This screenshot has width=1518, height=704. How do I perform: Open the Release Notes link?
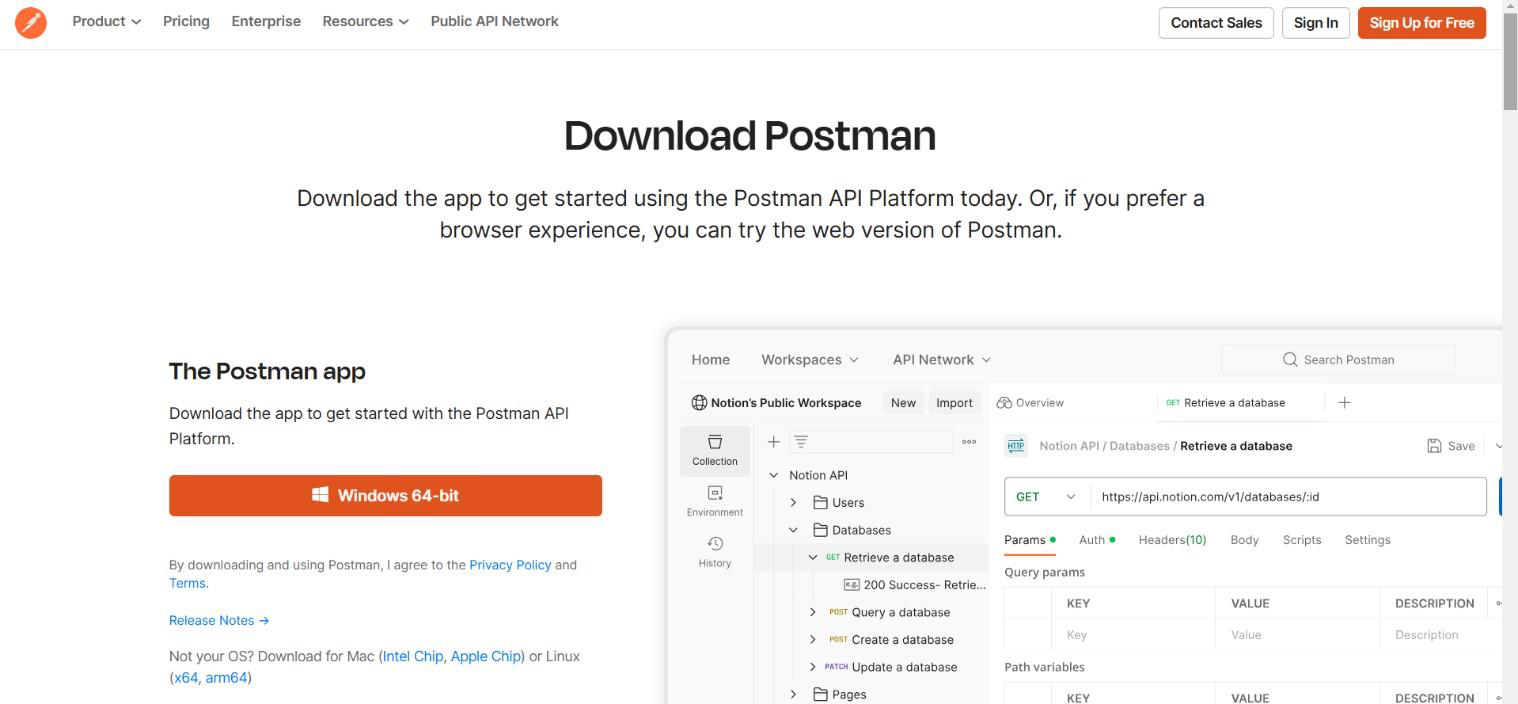tap(219, 620)
